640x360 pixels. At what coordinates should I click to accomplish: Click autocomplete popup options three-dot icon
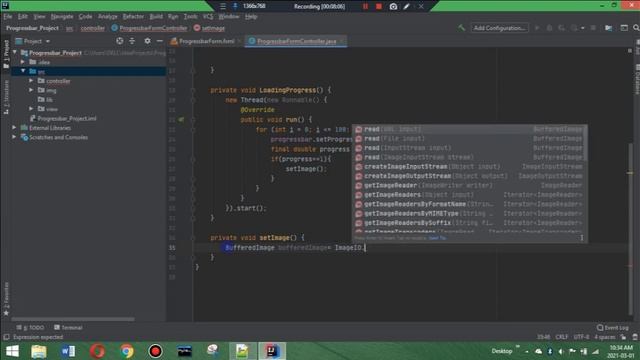(x=582, y=238)
